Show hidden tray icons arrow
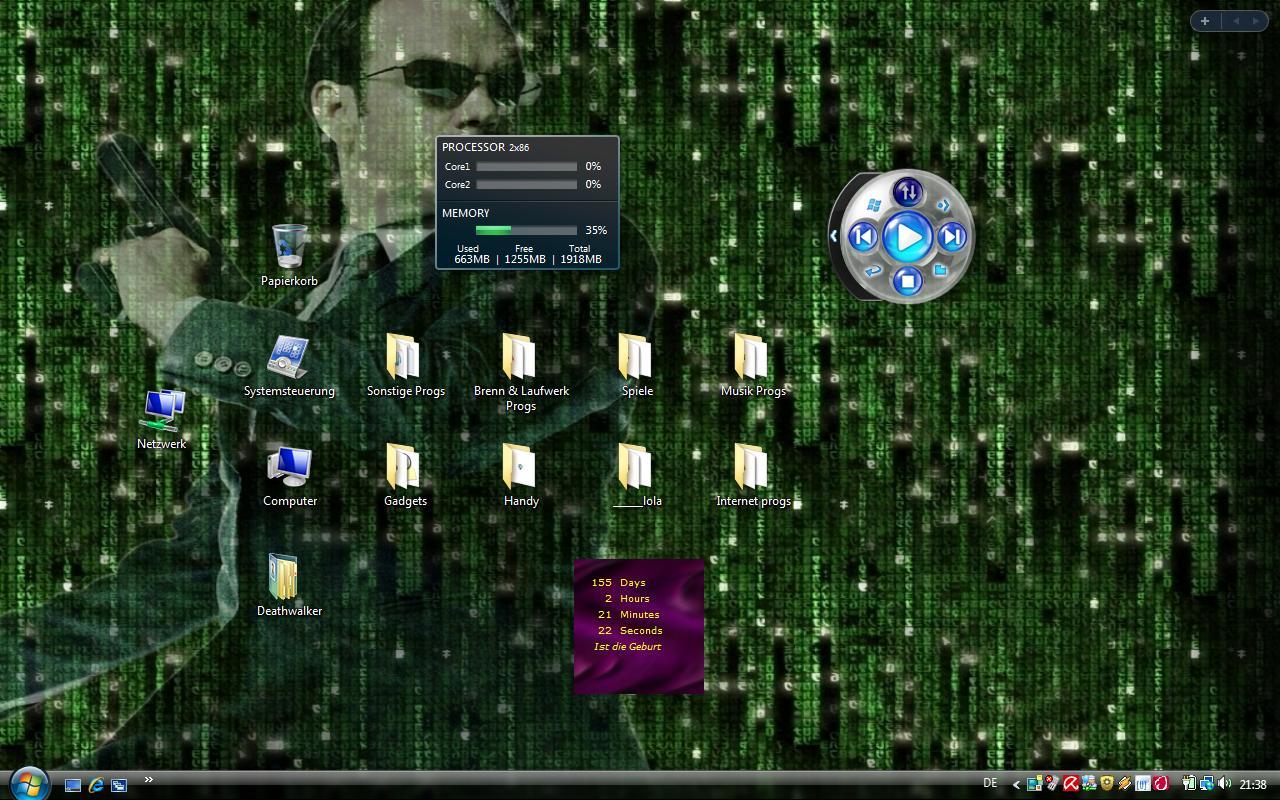The height and width of the screenshot is (800, 1280). pos(1016,785)
